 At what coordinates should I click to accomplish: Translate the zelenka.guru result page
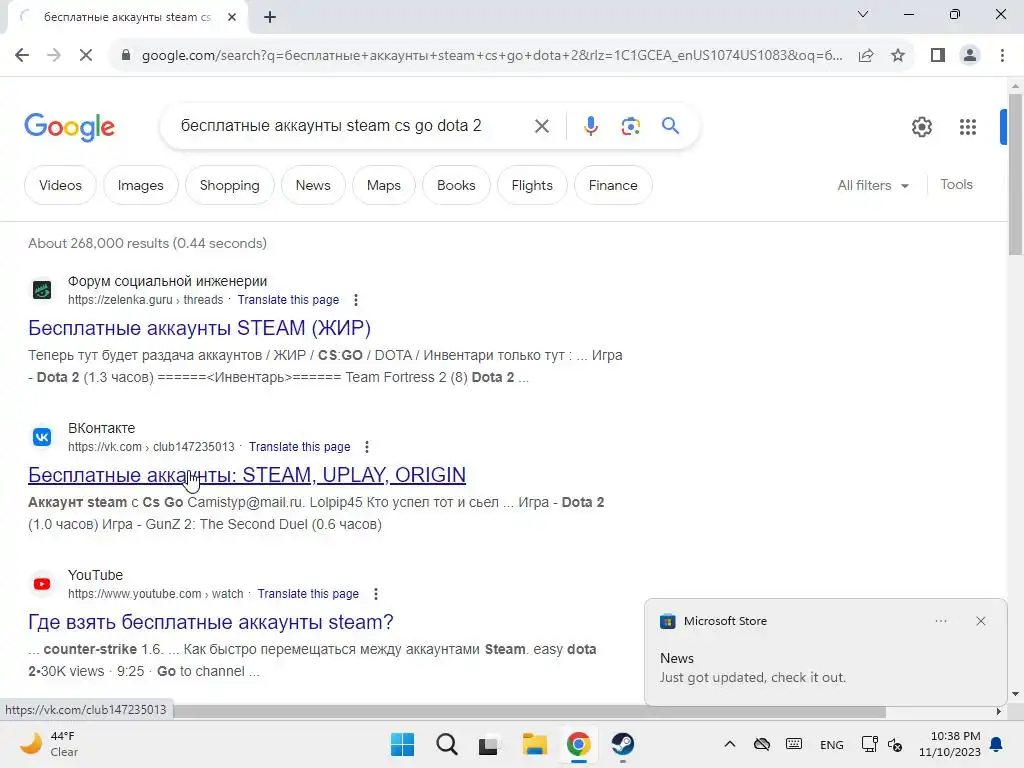288,300
